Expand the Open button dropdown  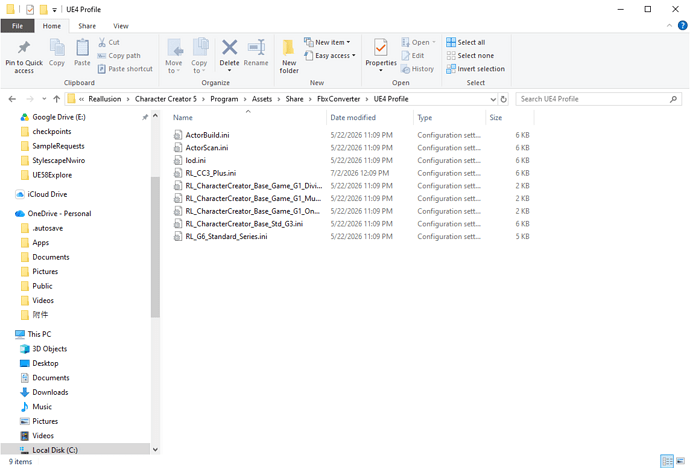click(434, 42)
